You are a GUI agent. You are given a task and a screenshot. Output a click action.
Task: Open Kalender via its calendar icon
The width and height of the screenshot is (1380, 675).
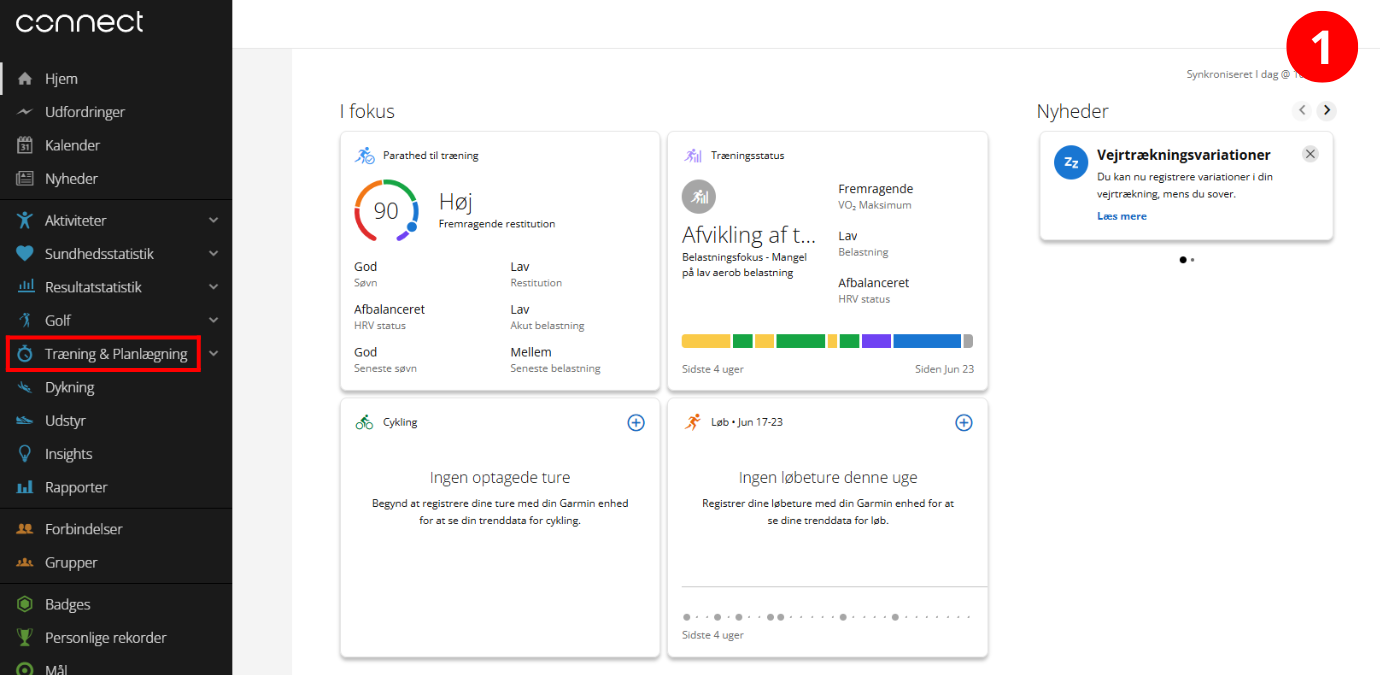[x=25, y=146]
